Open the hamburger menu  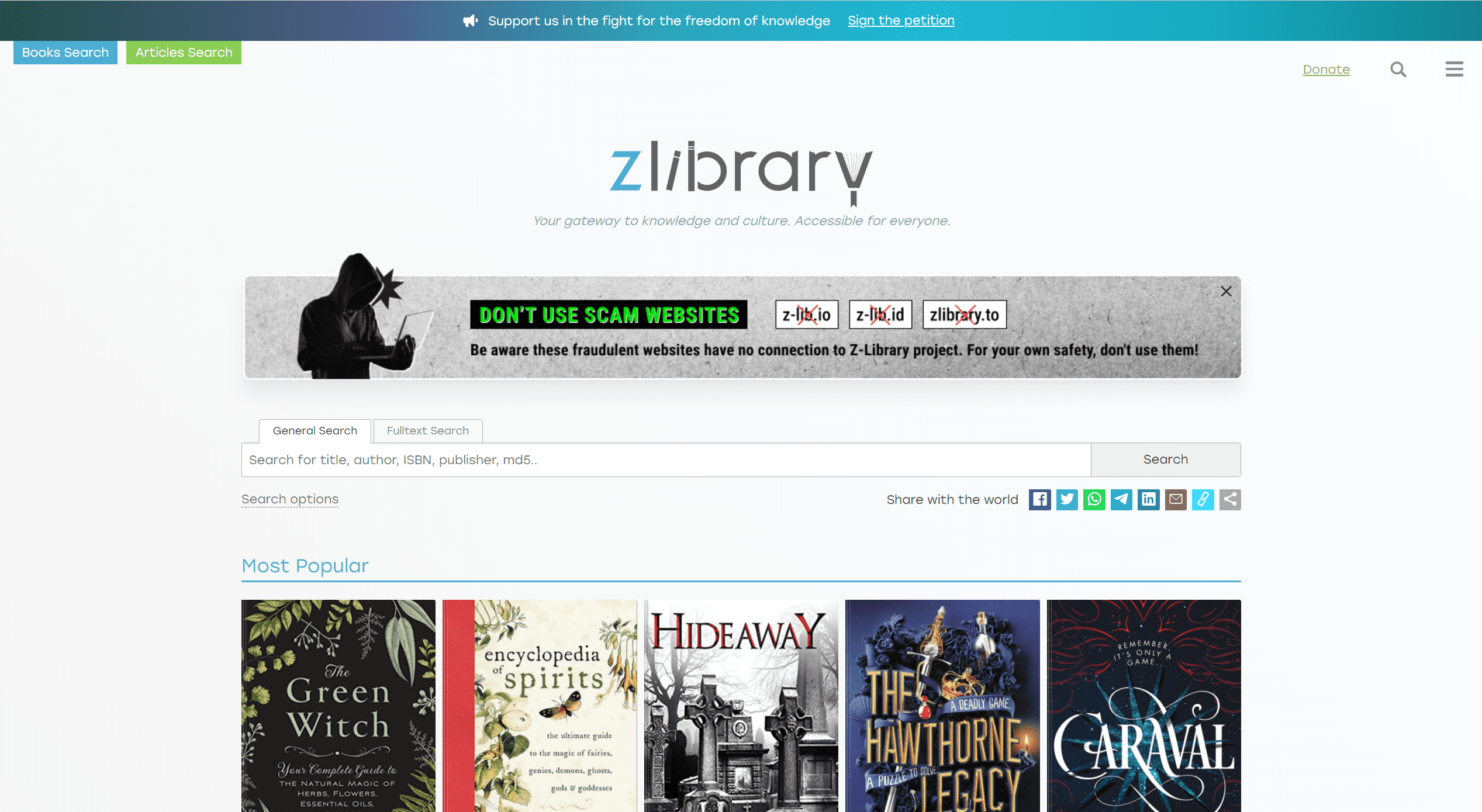1454,69
